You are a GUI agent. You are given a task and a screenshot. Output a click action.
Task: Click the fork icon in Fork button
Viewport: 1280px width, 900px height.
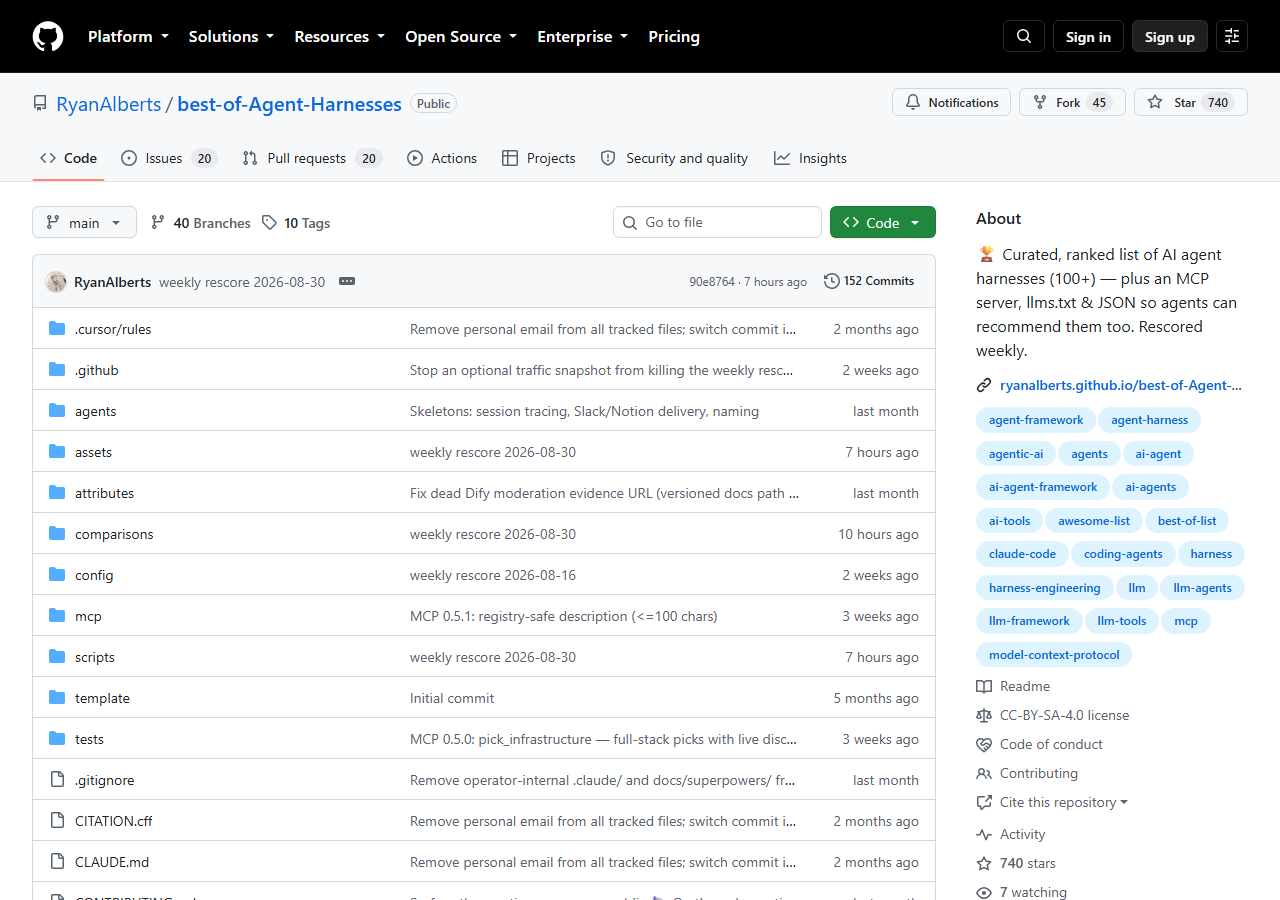(x=1040, y=103)
